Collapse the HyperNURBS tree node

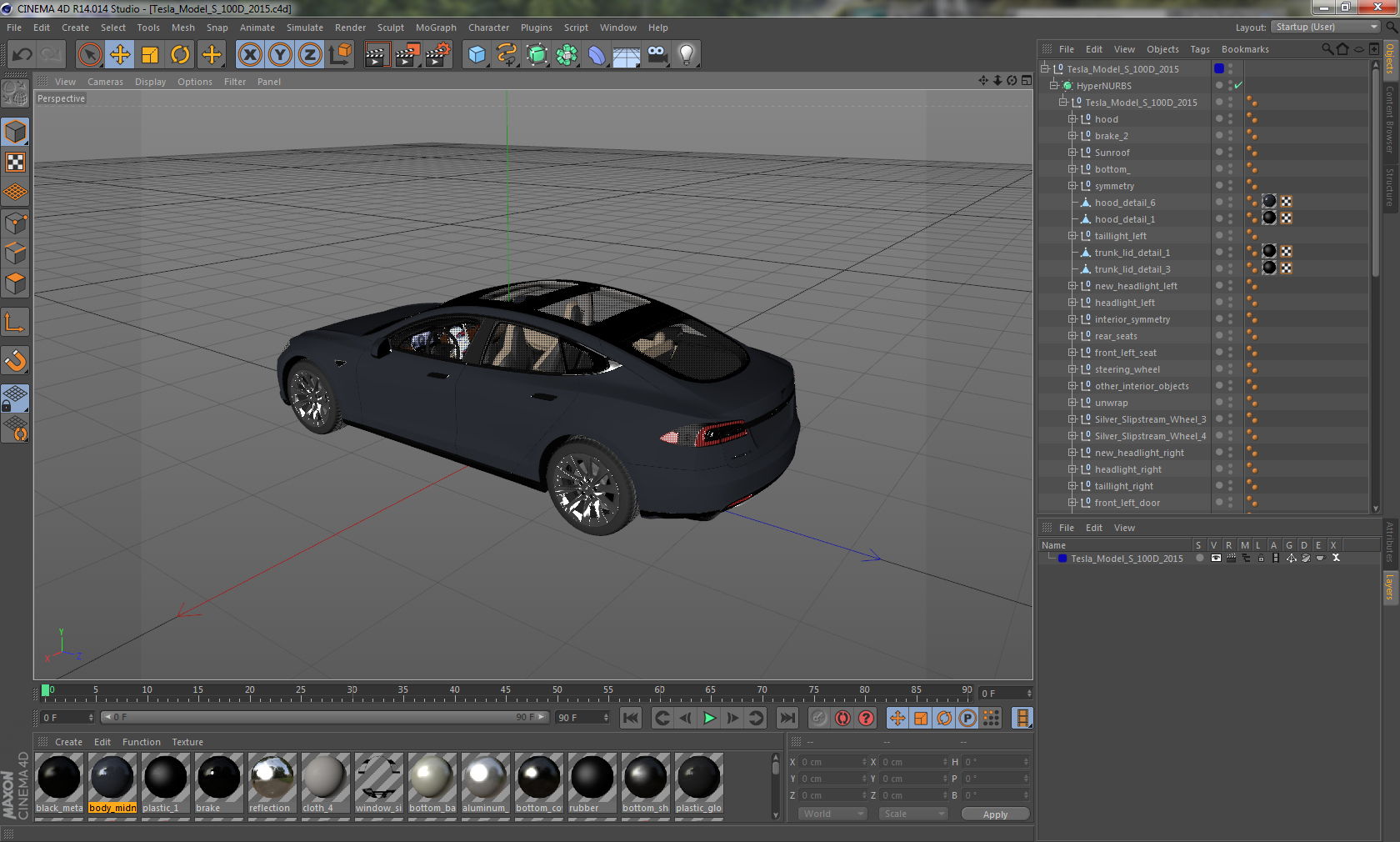pyautogui.click(x=1054, y=86)
